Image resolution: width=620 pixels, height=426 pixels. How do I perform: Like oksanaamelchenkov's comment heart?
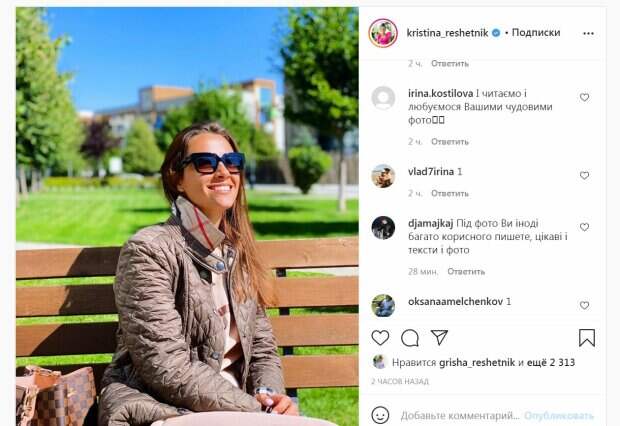coord(584,305)
